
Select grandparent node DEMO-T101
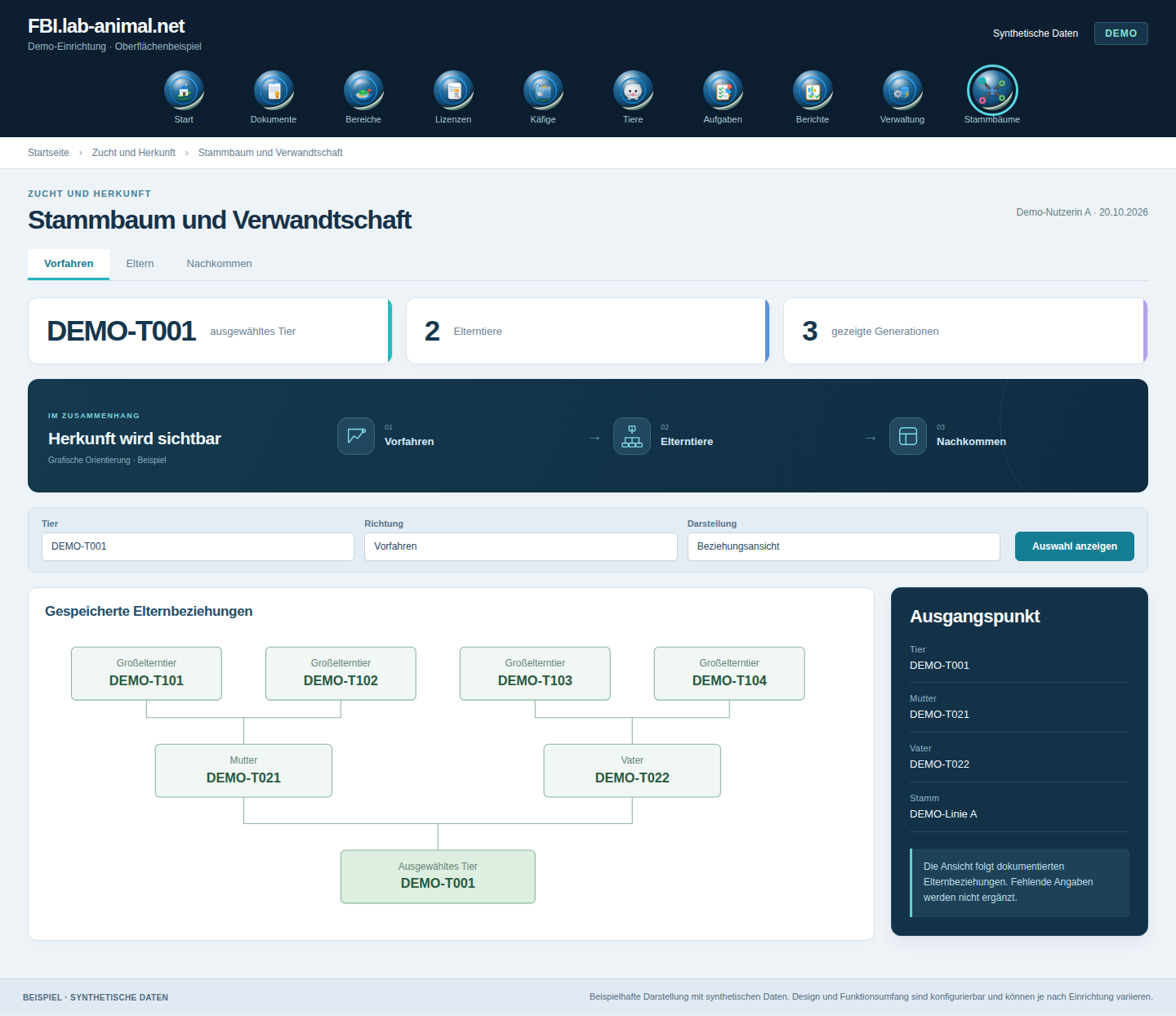click(x=146, y=674)
